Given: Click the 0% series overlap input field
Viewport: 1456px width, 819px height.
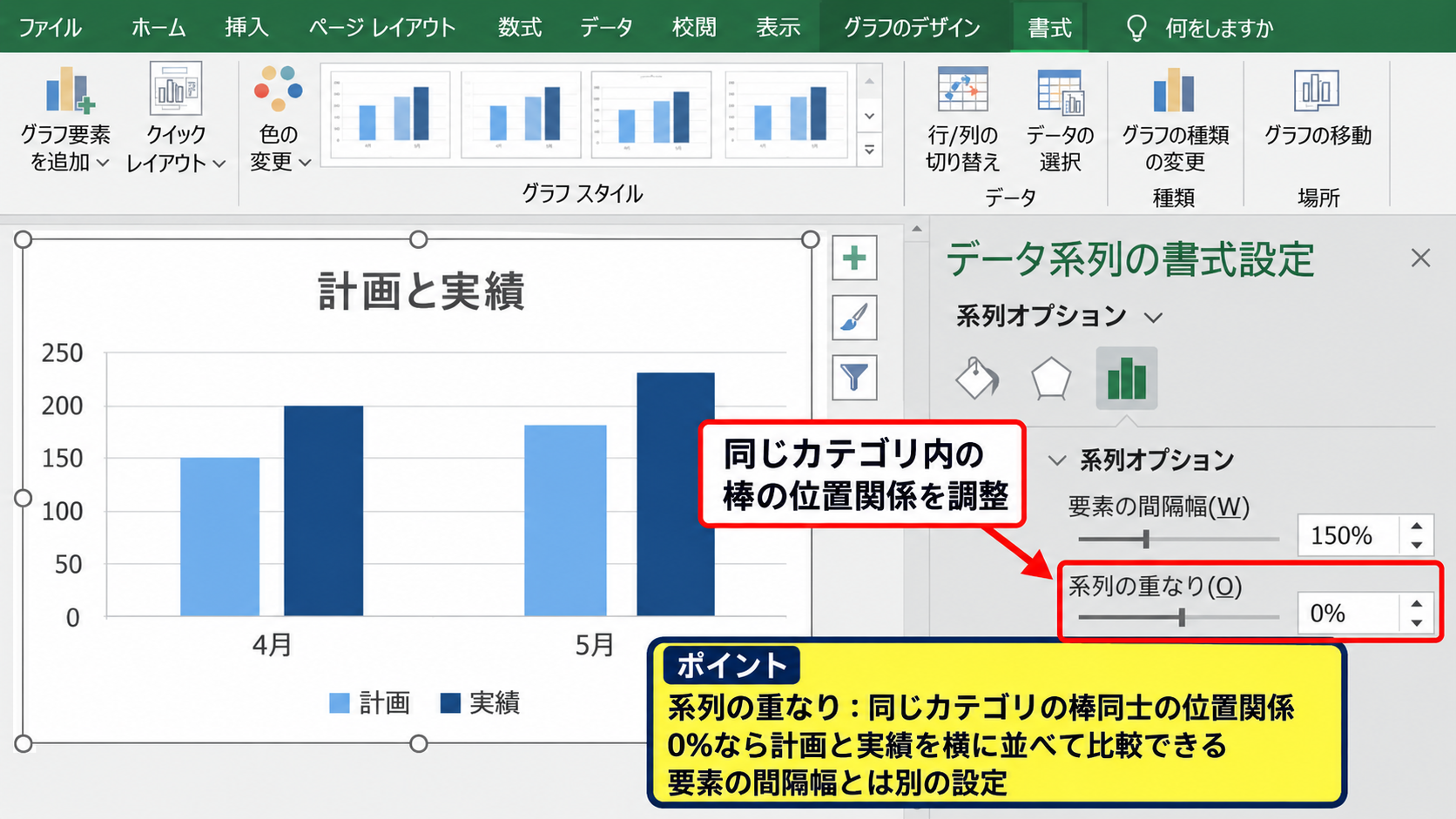Looking at the screenshot, I should [x=1348, y=614].
